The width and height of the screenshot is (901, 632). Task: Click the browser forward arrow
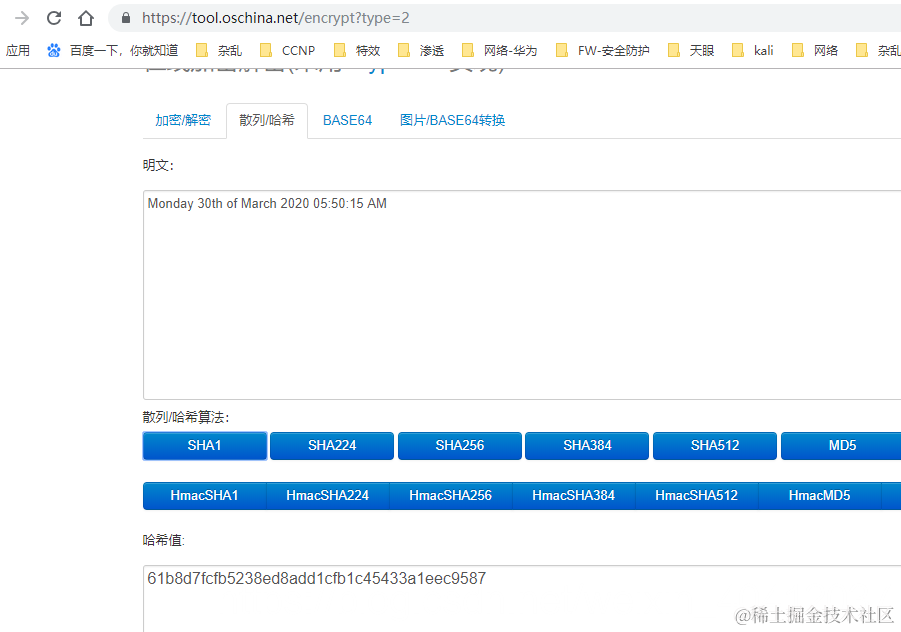(x=22, y=18)
